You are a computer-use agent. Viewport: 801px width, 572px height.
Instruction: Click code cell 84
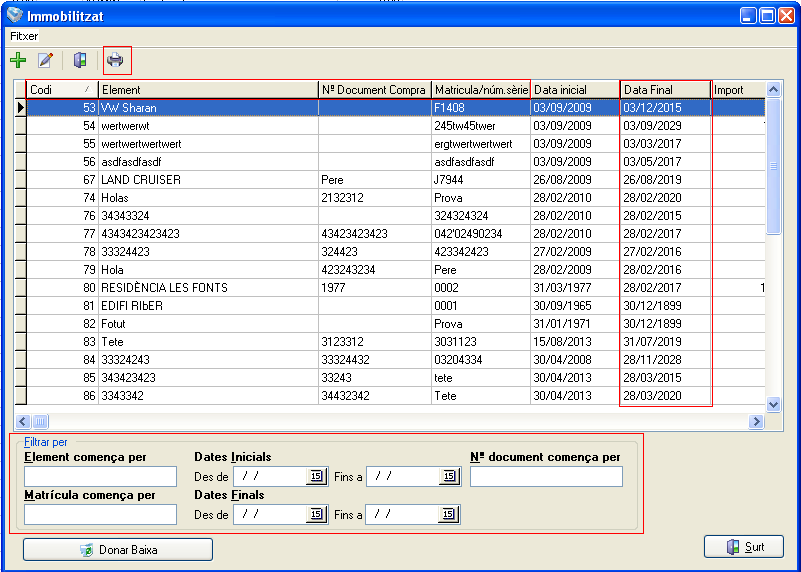point(62,360)
